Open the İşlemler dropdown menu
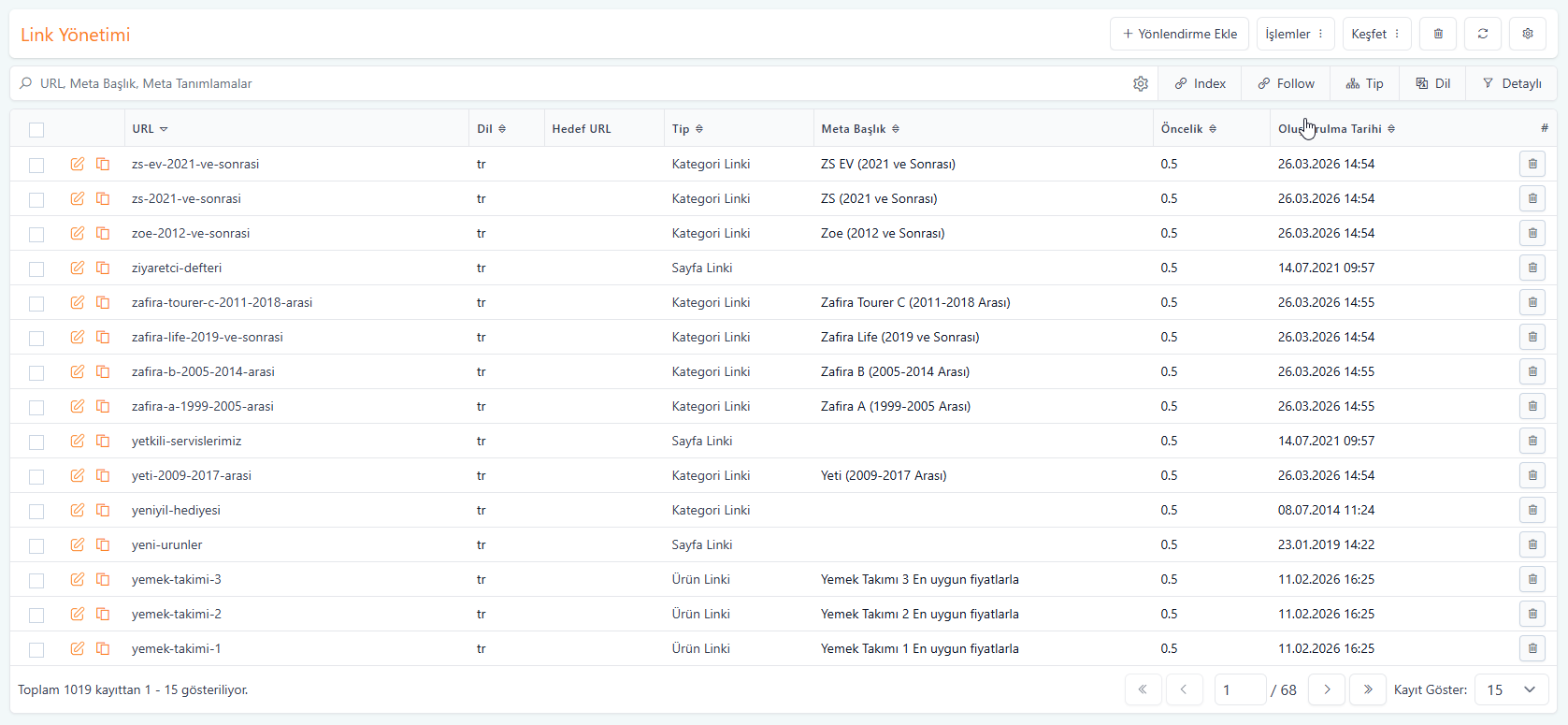This screenshot has height=725, width=1568. [x=1294, y=34]
